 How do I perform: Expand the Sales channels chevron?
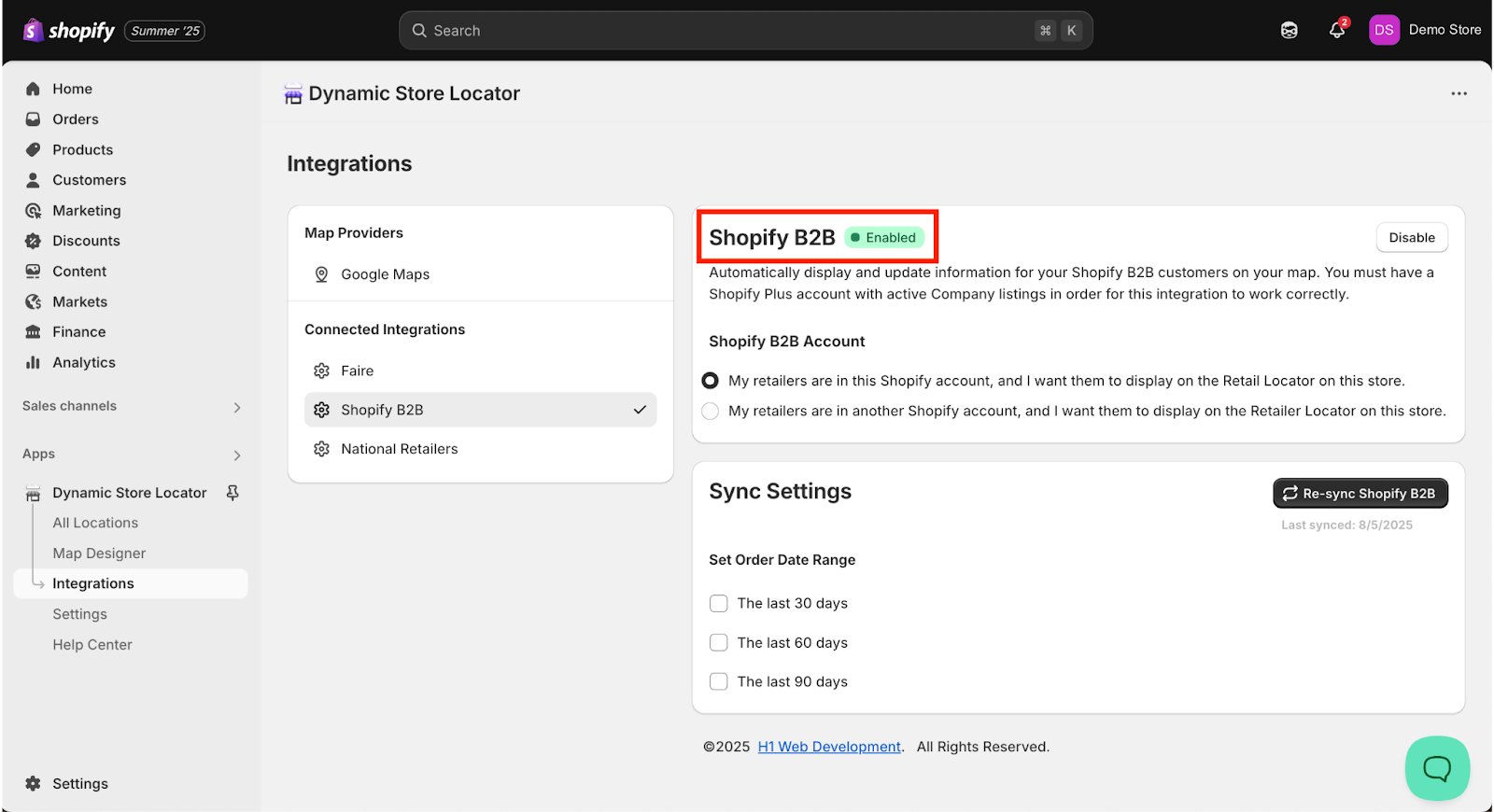click(237, 407)
